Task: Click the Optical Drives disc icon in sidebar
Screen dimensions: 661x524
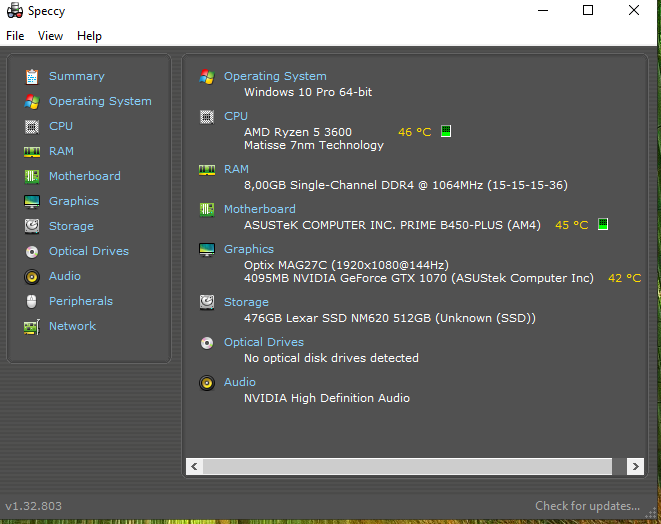Action: [32, 252]
